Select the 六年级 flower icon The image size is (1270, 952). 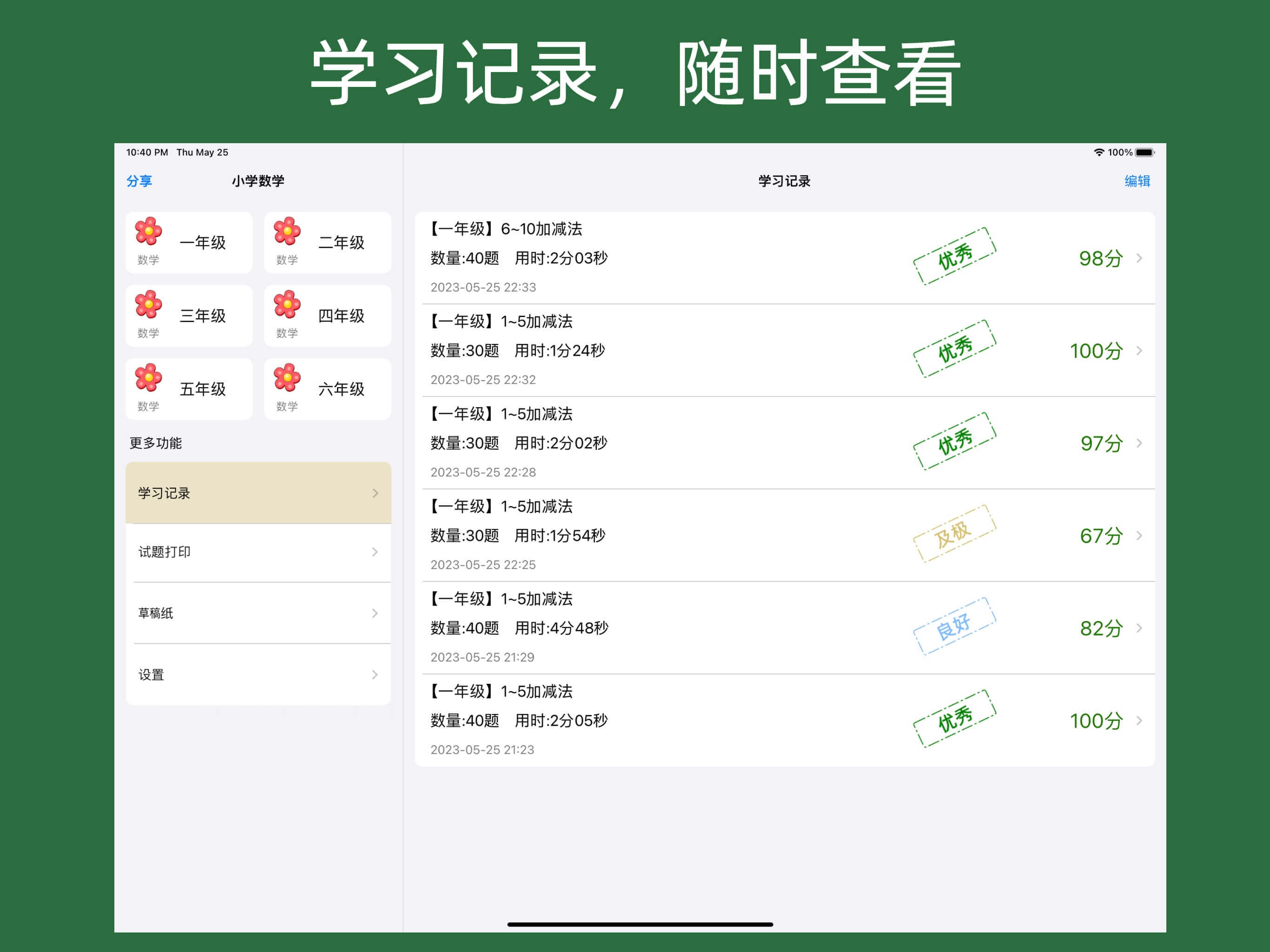pyautogui.click(x=287, y=378)
